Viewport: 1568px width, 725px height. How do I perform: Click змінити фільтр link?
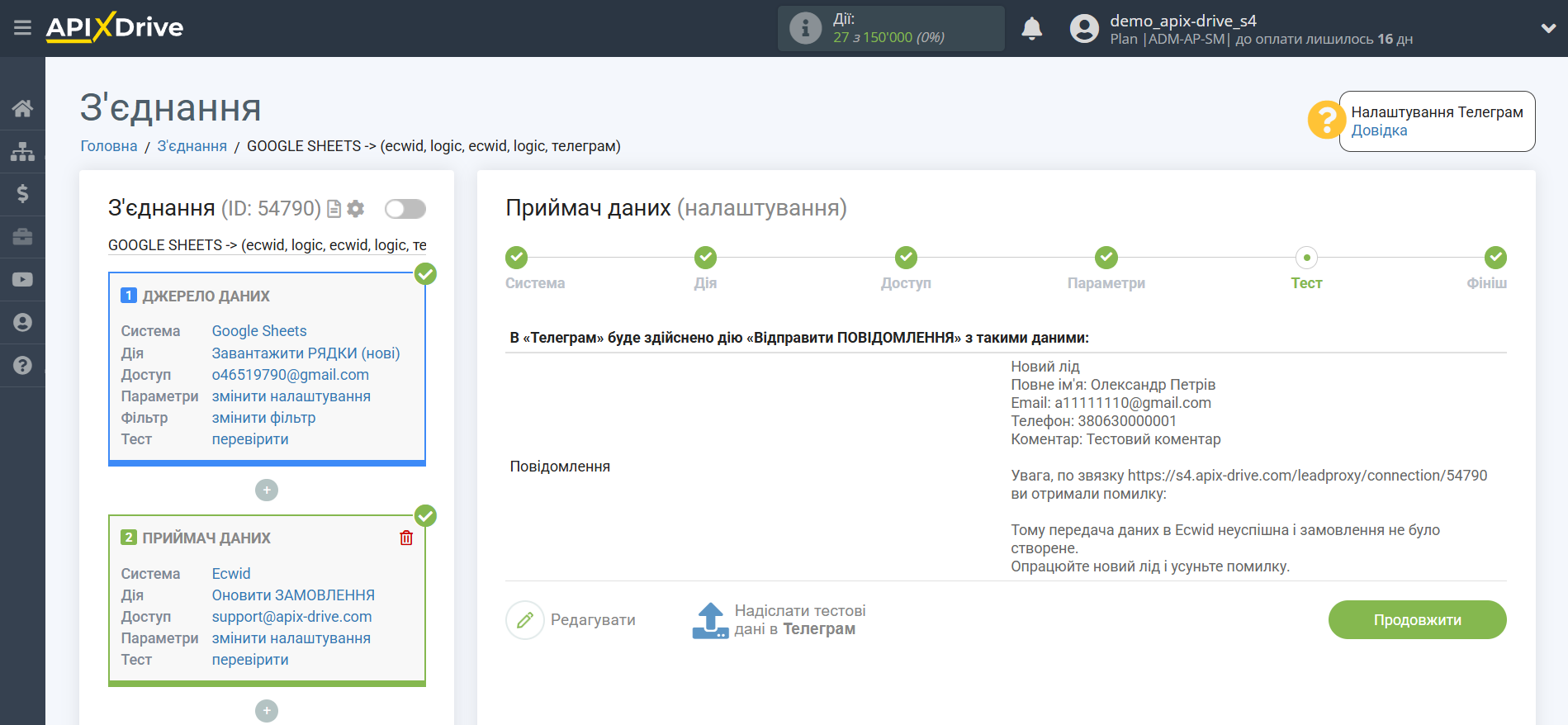tap(264, 418)
